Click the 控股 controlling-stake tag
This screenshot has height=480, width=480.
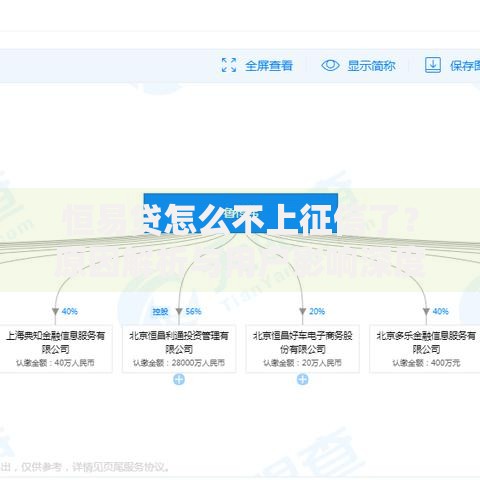click(160, 312)
